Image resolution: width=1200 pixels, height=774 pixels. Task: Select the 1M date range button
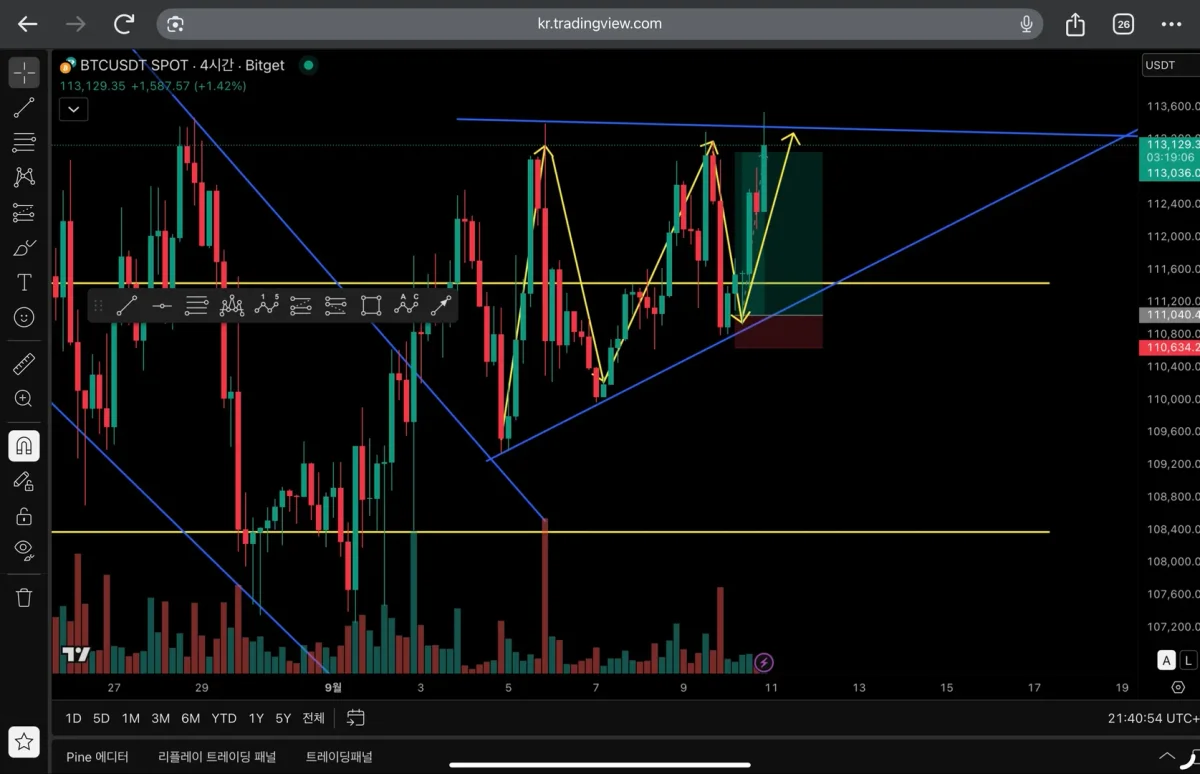click(x=131, y=718)
